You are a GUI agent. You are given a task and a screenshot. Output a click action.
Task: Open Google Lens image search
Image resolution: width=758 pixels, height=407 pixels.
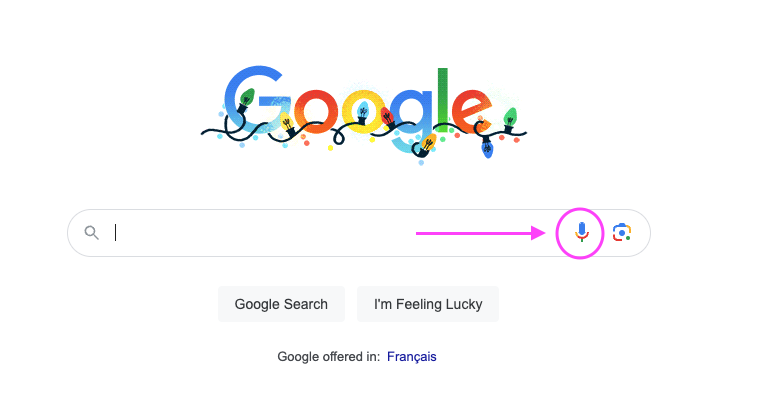tap(622, 232)
